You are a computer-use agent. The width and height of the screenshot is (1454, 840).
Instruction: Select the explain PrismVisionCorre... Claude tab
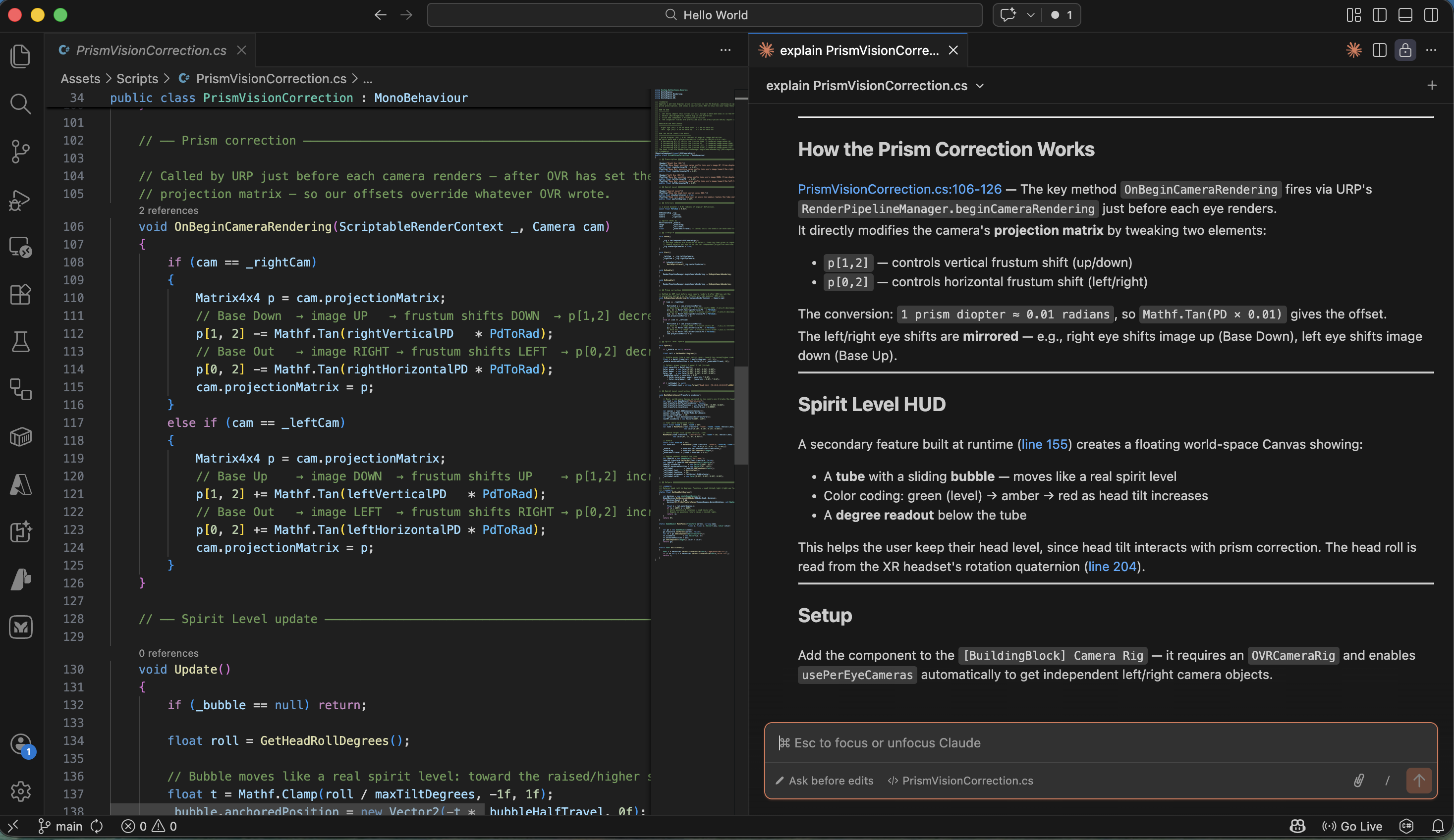tap(858, 50)
